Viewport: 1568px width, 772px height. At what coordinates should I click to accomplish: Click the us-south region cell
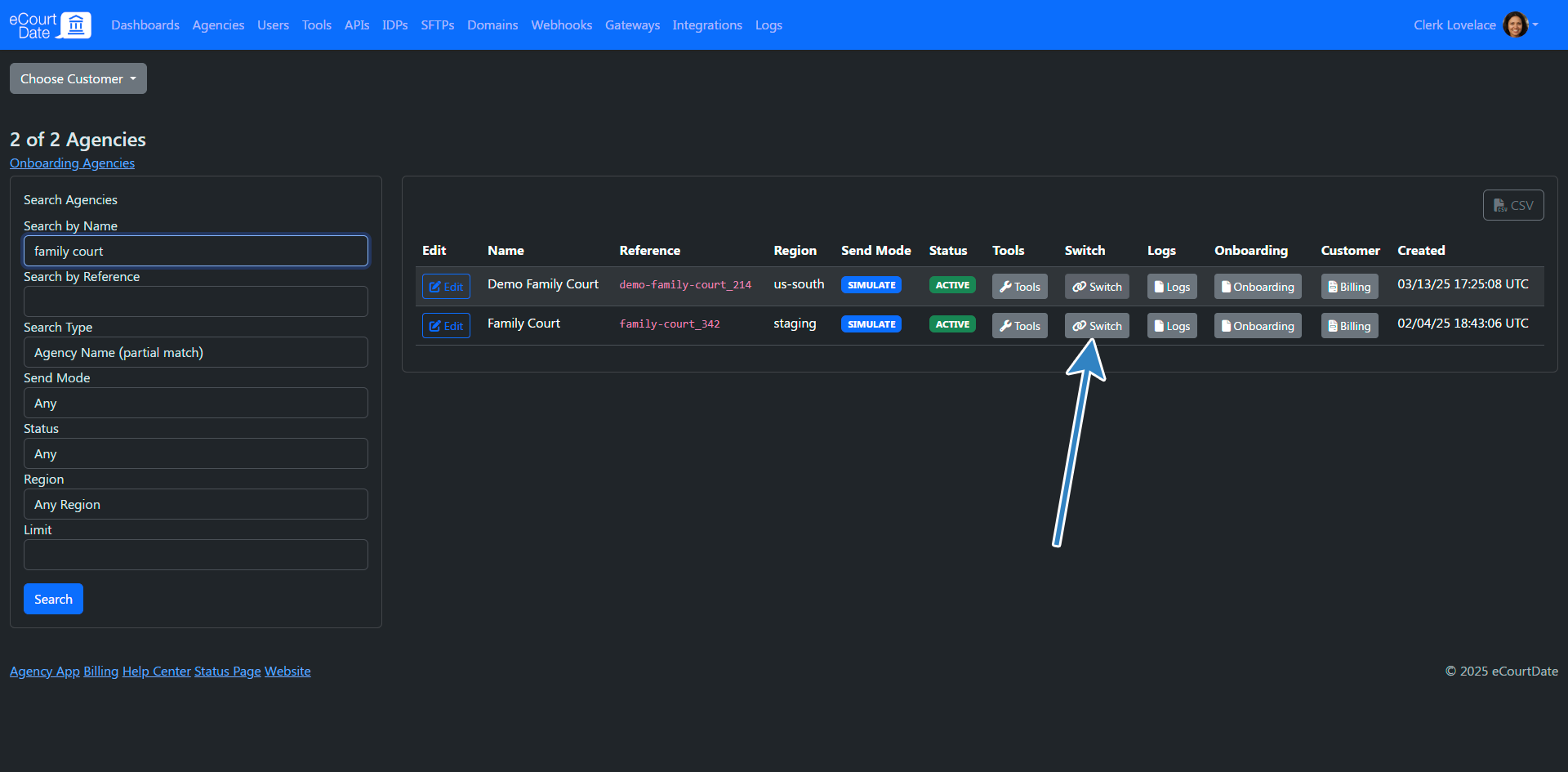click(x=799, y=283)
